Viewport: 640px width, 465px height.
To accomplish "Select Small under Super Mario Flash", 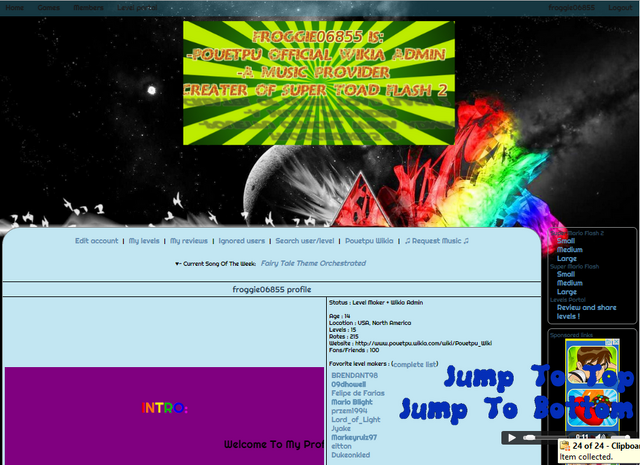I will [566, 274].
